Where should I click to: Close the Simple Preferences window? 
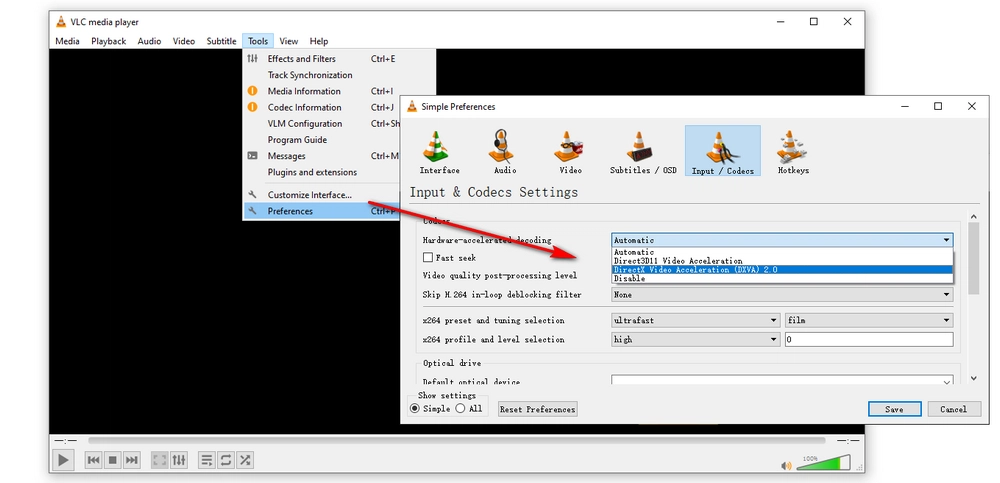[x=971, y=107]
